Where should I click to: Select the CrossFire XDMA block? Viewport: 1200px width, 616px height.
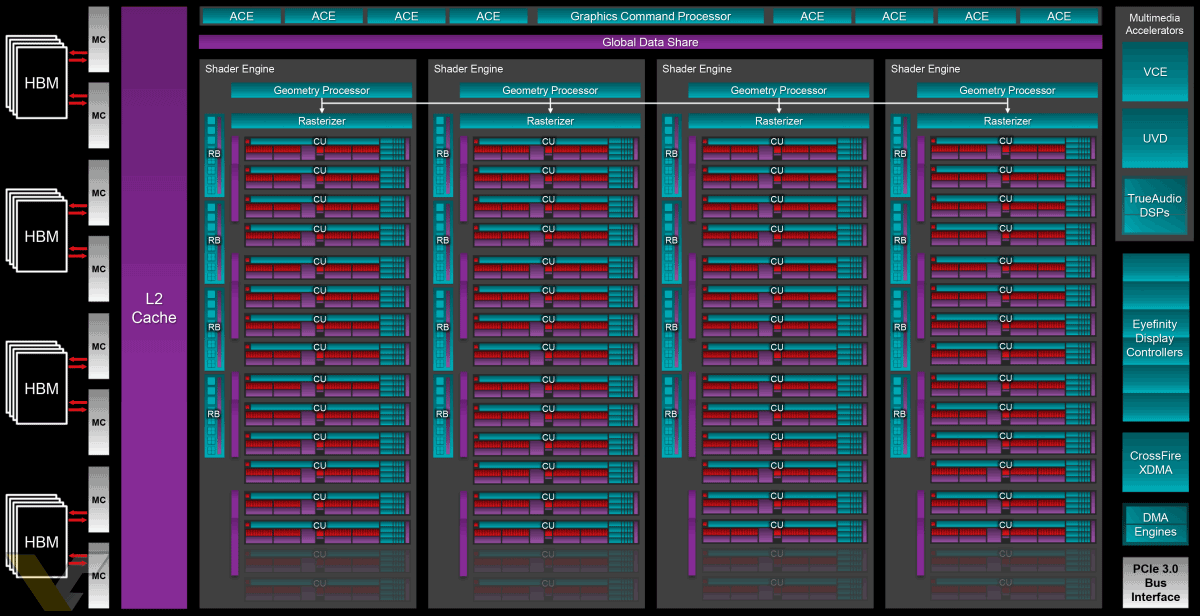point(1155,462)
